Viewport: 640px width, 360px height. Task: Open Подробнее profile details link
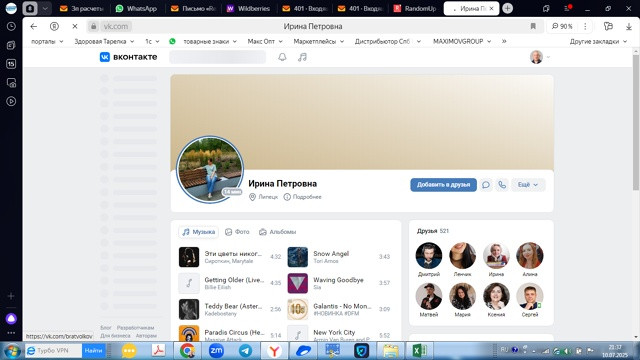tap(302, 197)
